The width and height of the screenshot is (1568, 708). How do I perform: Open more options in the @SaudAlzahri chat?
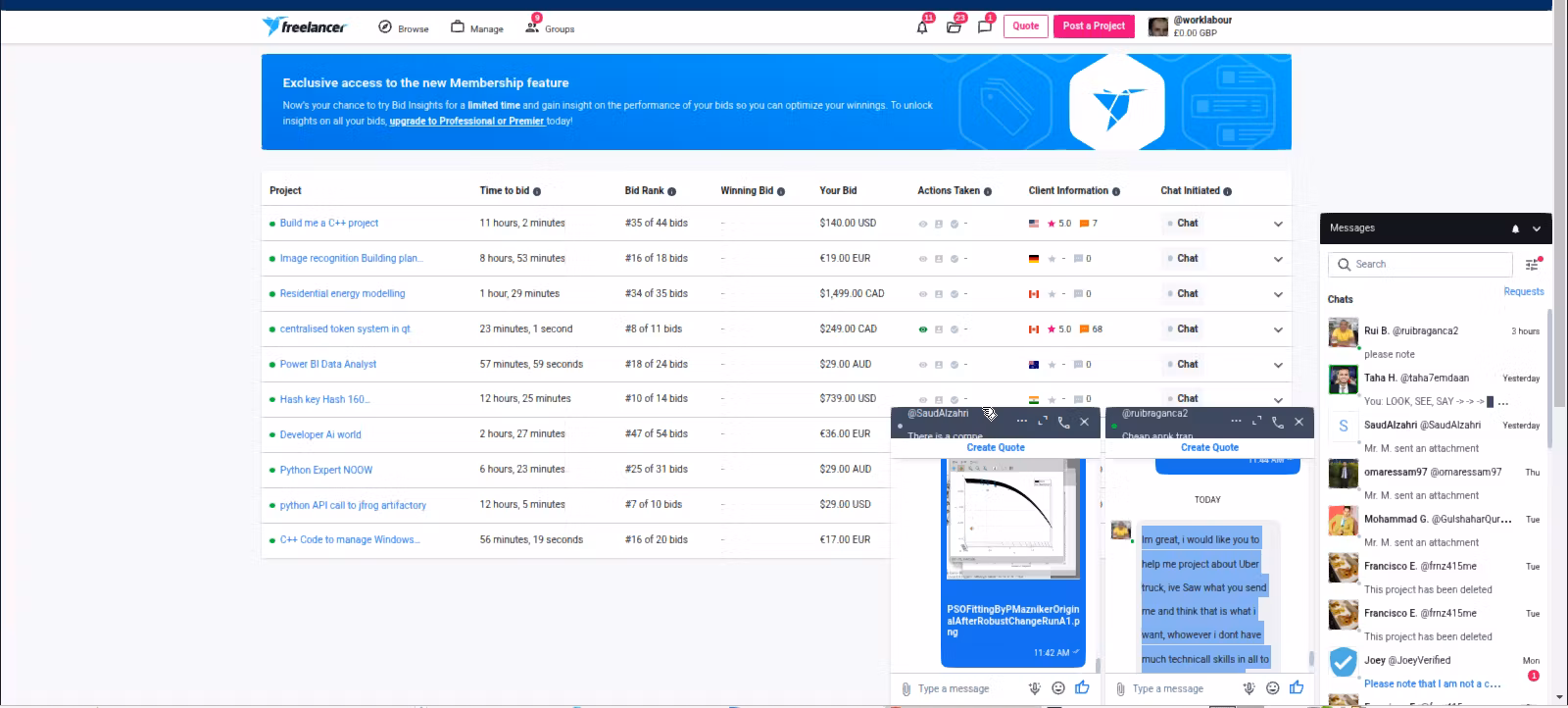tap(1022, 421)
